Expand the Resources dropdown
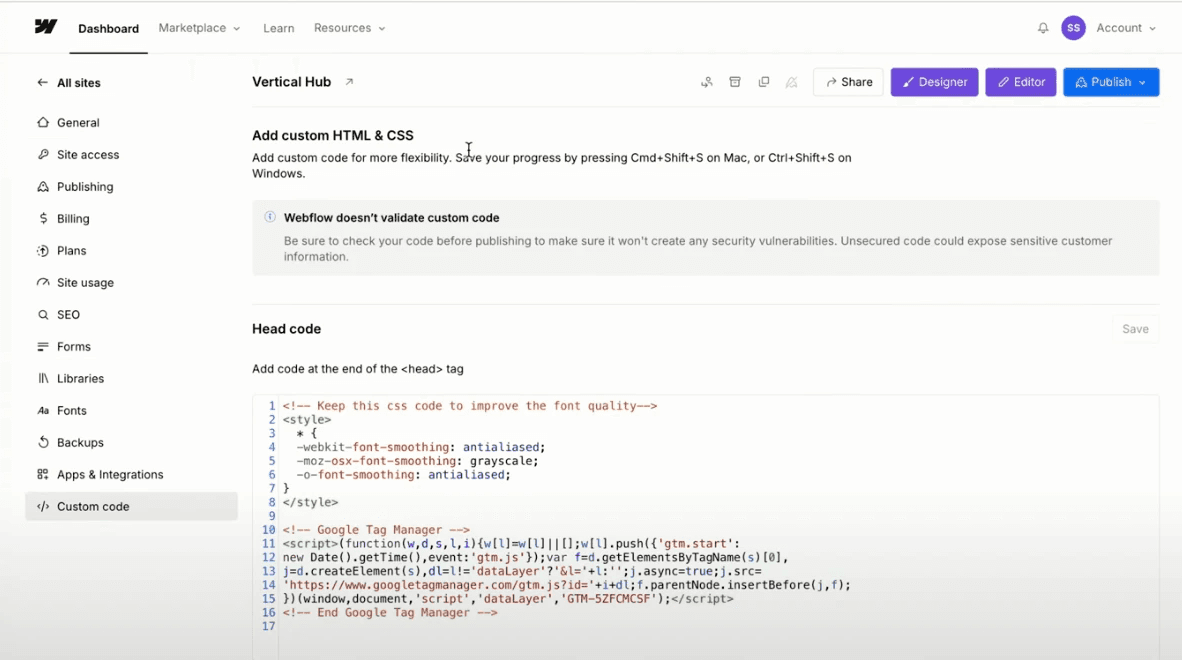The image size is (1182, 660). (350, 28)
